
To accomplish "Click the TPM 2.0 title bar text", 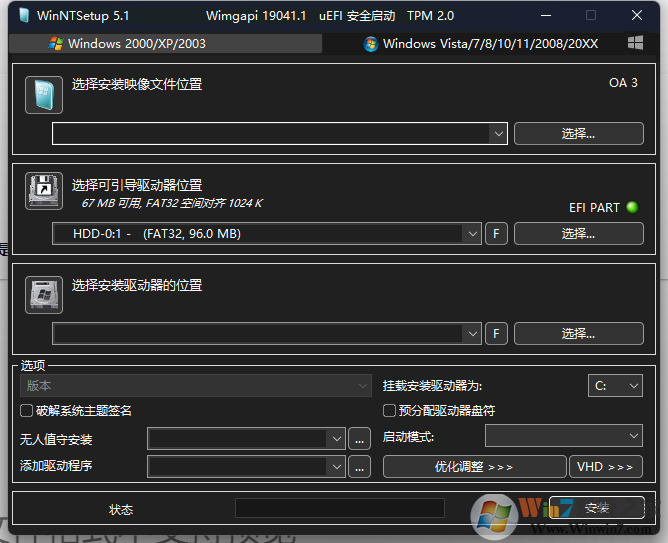I will [430, 16].
